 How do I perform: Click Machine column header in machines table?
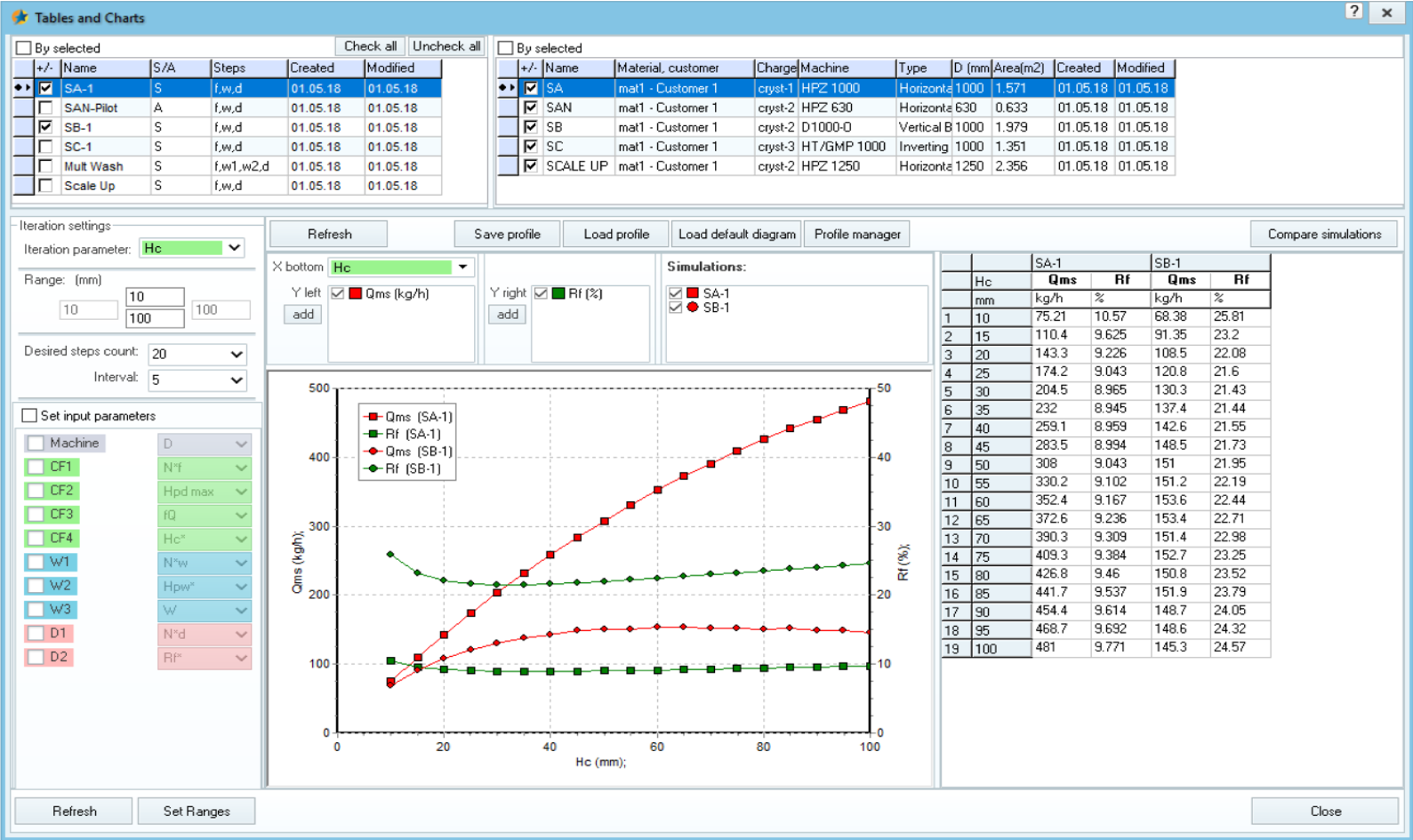(x=847, y=68)
